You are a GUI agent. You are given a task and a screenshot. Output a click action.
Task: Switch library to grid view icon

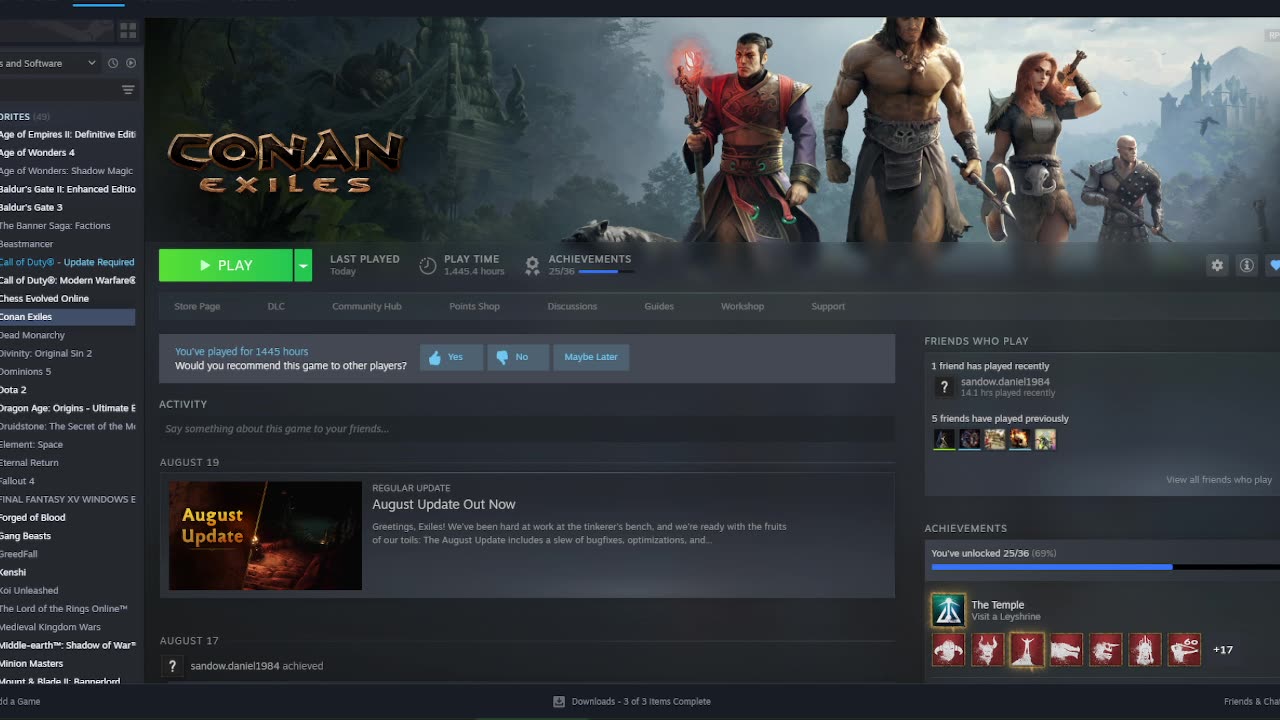[128, 31]
